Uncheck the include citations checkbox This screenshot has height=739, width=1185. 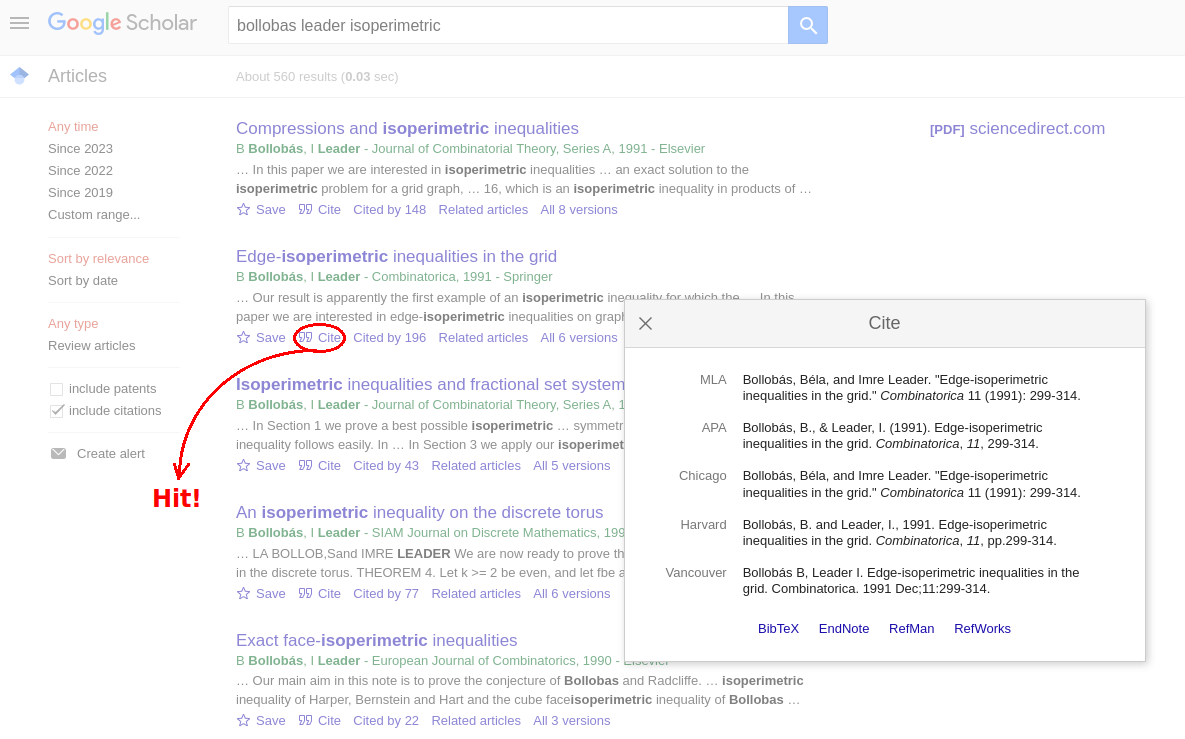[57, 411]
